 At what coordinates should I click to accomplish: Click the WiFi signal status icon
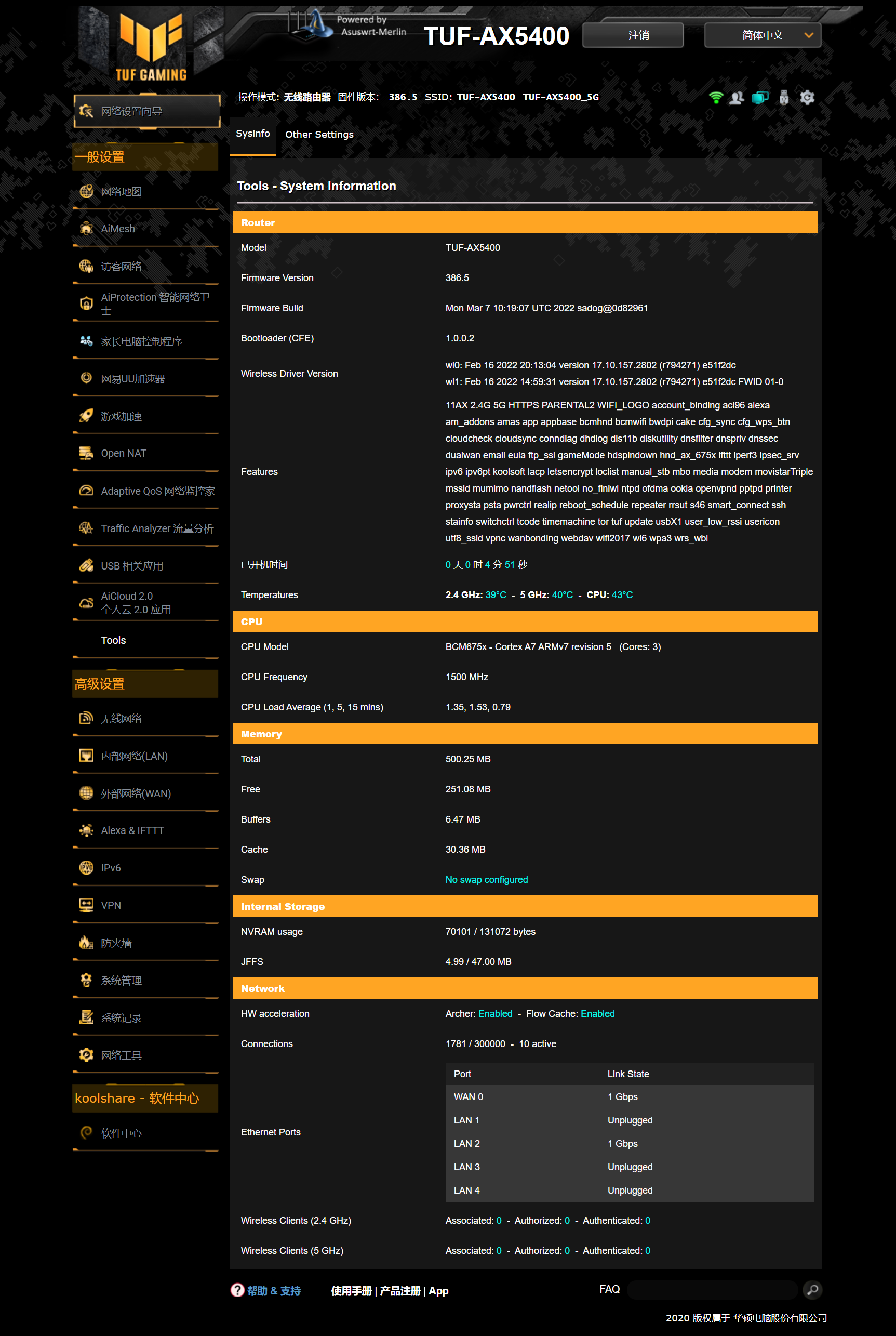(715, 98)
